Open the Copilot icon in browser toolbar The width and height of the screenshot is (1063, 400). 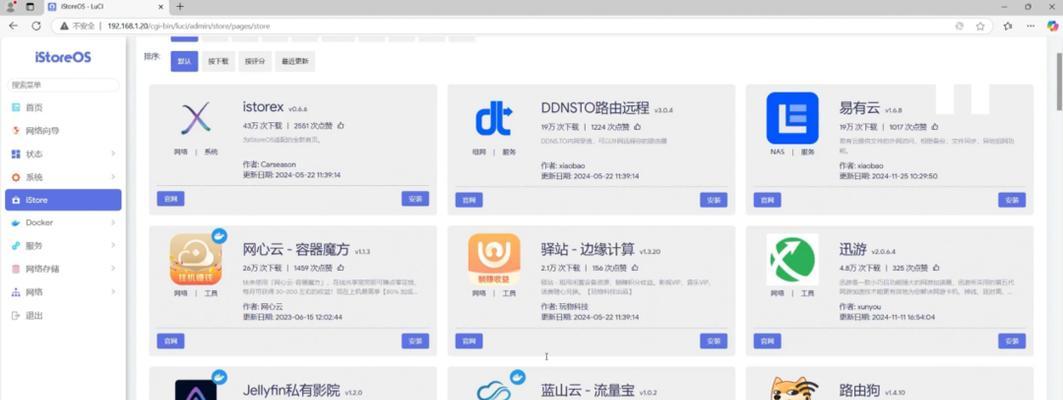click(1052, 26)
